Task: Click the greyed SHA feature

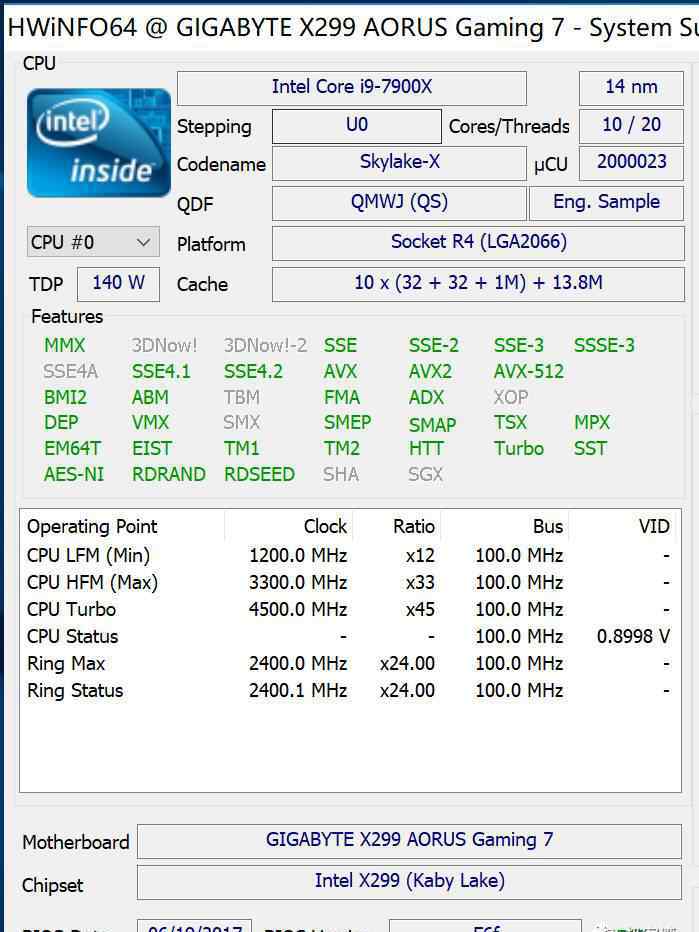Action: [341, 474]
